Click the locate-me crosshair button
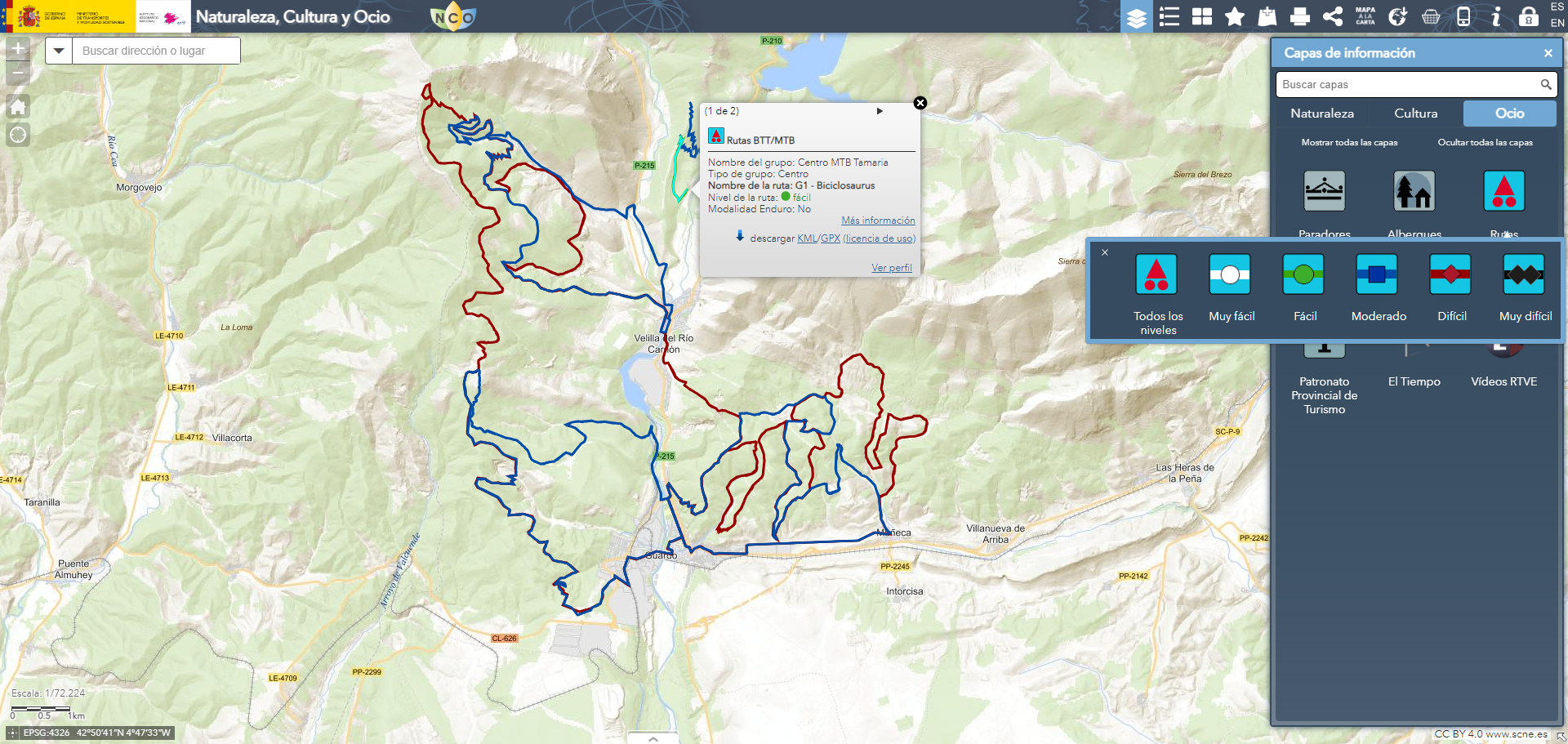Screen dimensions: 1568x744 point(18,135)
